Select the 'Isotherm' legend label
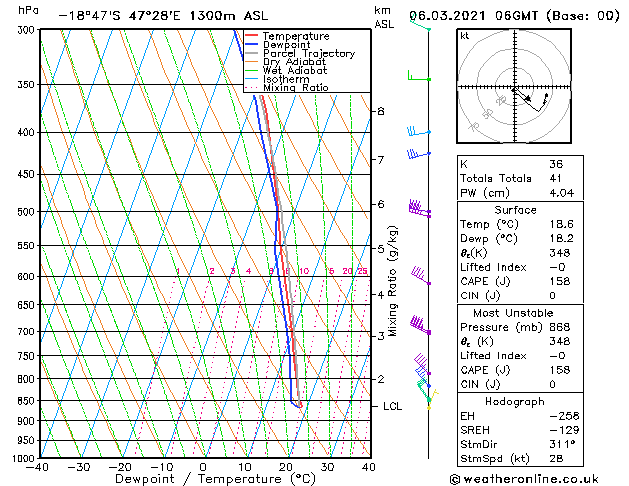The image size is (629, 486). coord(286,79)
